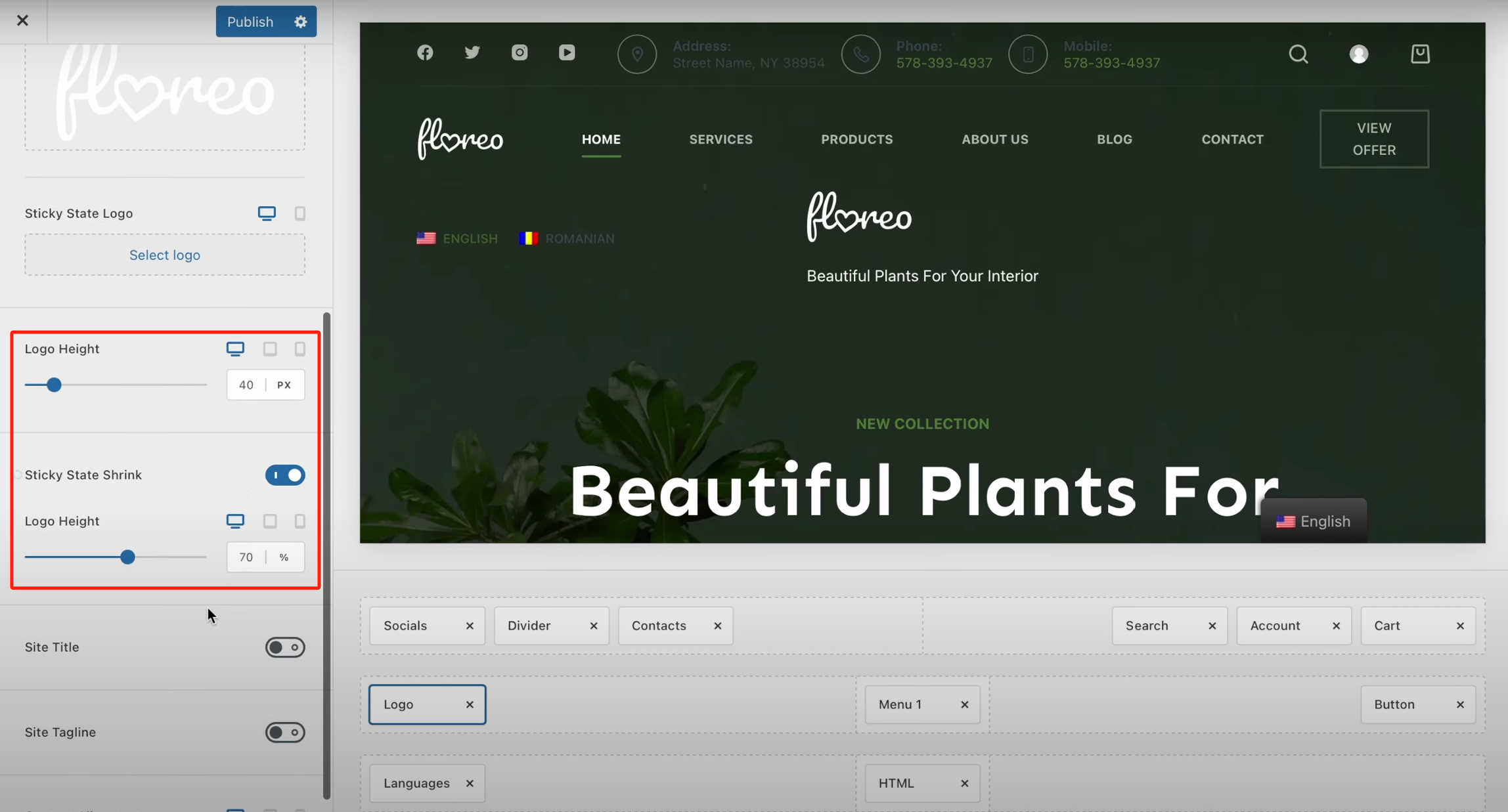Click the YouTube icon in preview
The width and height of the screenshot is (1508, 812).
tap(567, 53)
